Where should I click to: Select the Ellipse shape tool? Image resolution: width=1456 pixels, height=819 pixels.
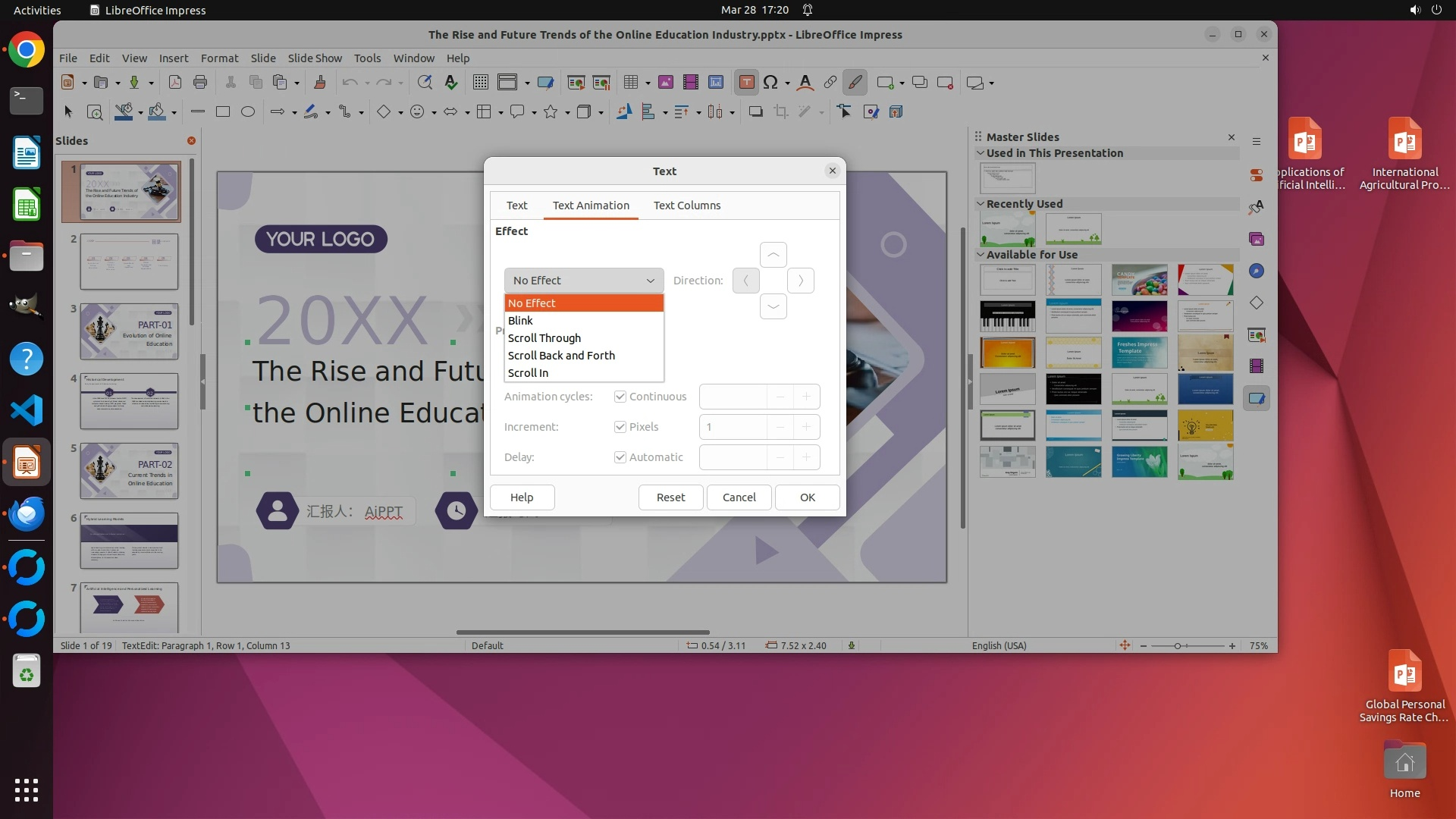247,112
